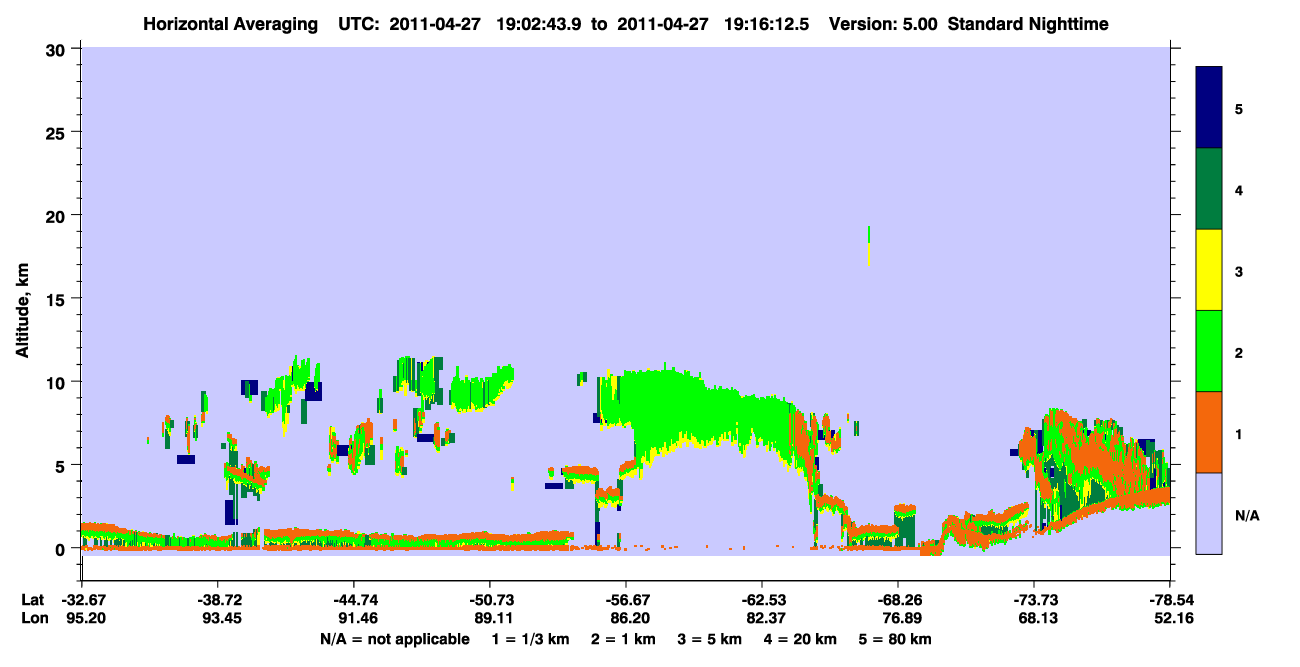
Task: Click the 'Lon' row label
Action: pos(34,619)
